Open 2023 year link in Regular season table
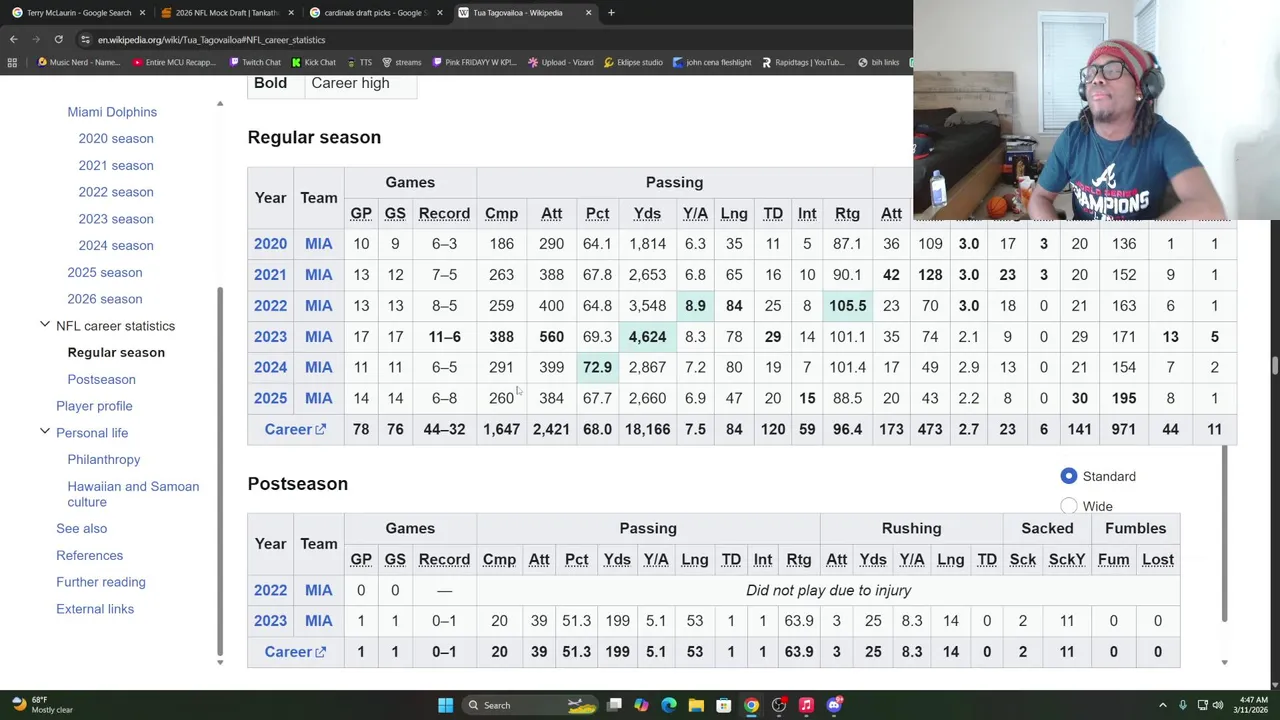This screenshot has width=1280, height=720. click(x=270, y=336)
